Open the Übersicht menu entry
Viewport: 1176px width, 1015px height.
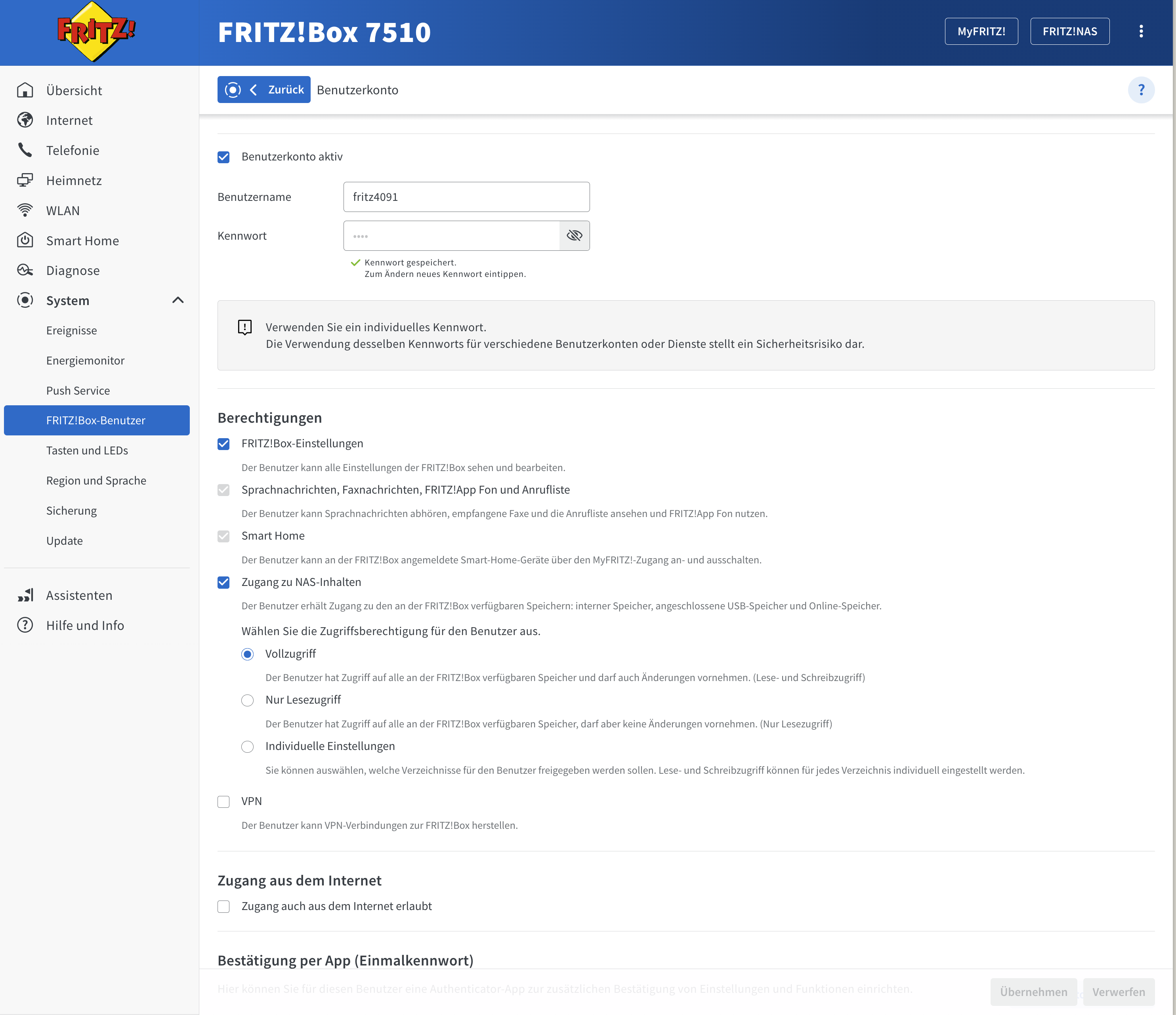pyautogui.click(x=97, y=90)
